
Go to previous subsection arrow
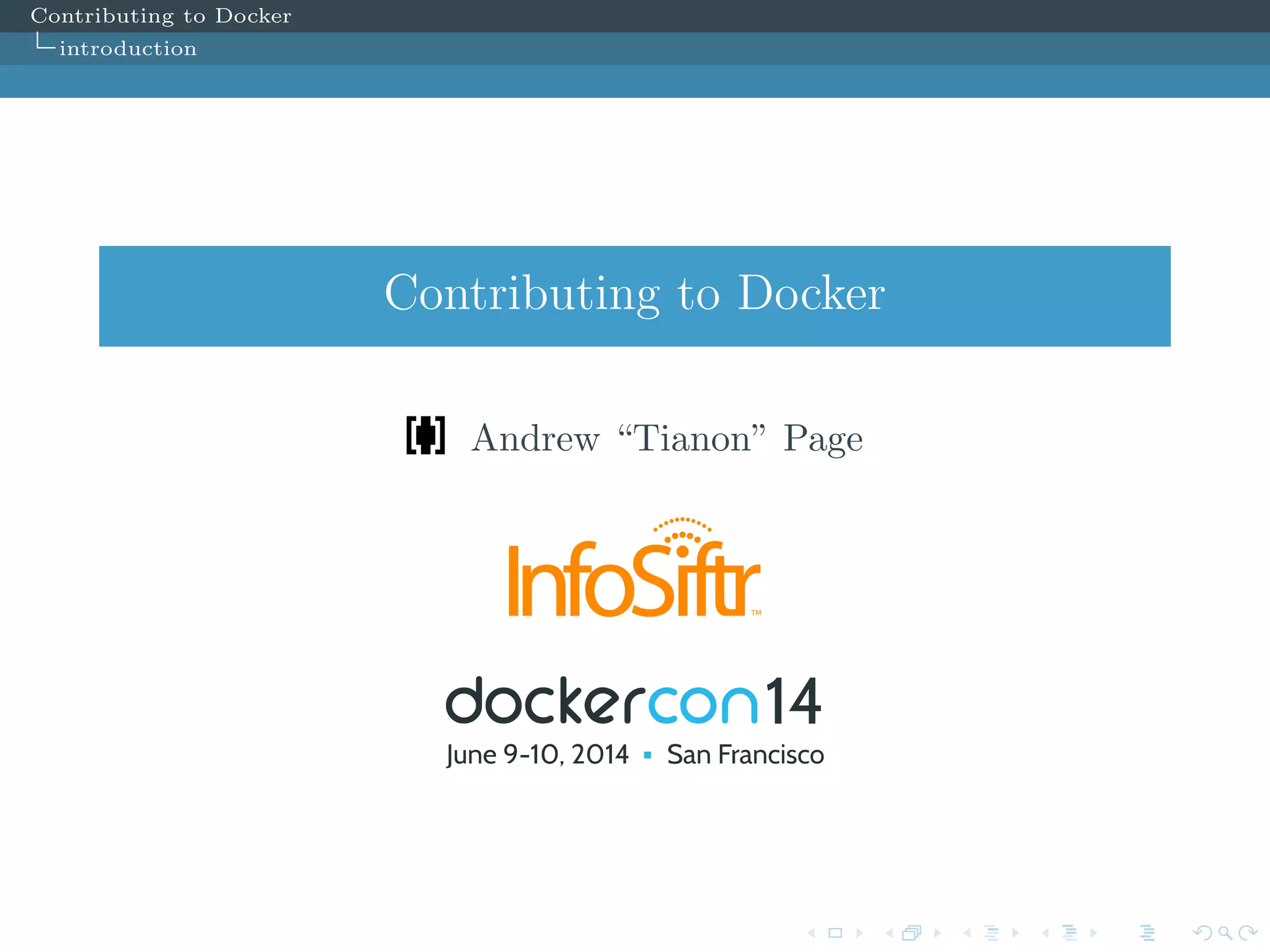967,933
